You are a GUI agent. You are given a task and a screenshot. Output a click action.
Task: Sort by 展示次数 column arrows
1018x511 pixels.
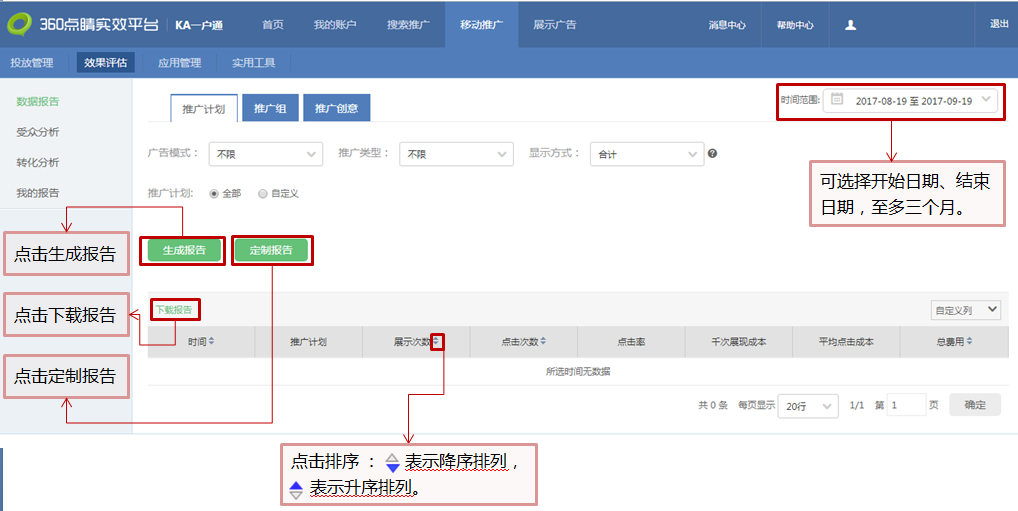(x=436, y=342)
